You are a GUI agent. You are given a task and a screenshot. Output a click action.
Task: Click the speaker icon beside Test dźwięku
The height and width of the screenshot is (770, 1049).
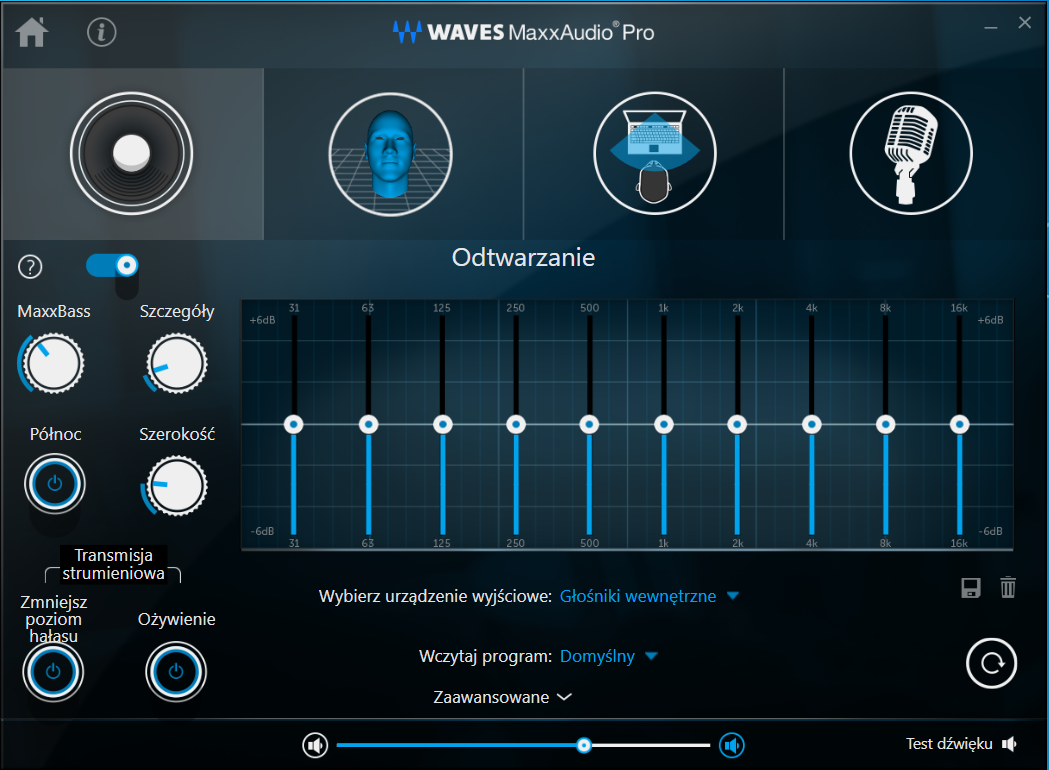click(1010, 744)
